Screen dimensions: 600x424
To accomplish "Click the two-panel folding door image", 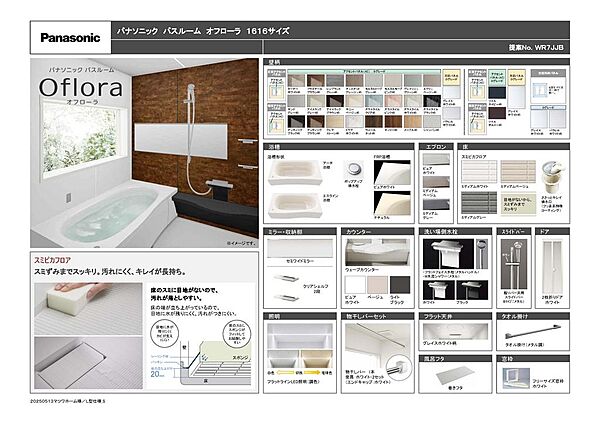I will point(552,267).
